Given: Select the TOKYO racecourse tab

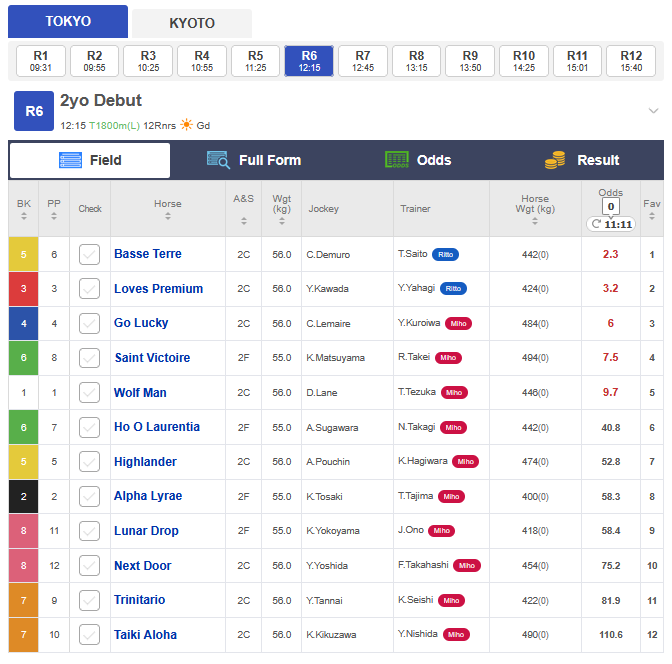Looking at the screenshot, I should pos(68,21).
